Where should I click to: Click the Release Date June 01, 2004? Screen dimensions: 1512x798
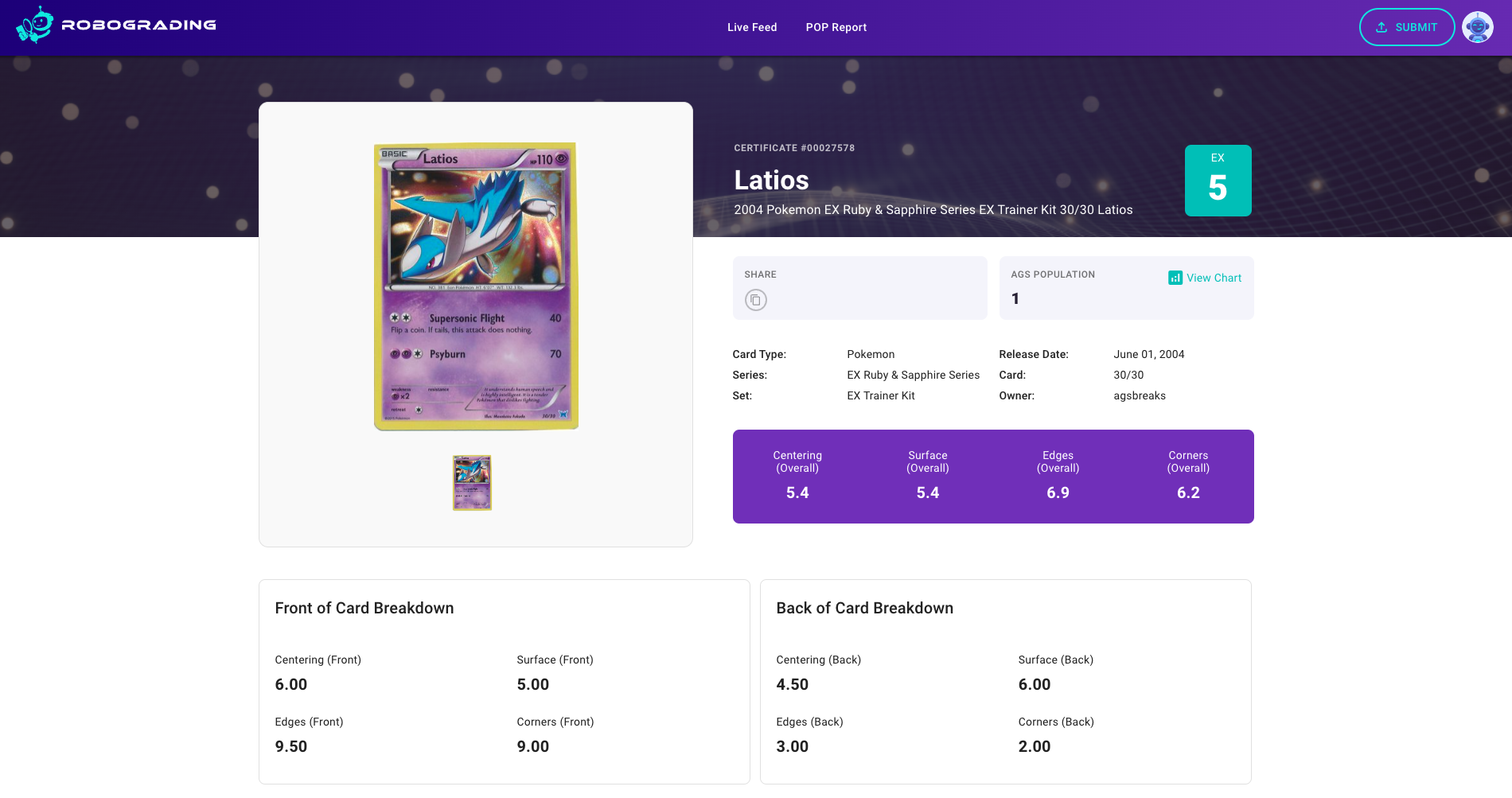(1148, 354)
